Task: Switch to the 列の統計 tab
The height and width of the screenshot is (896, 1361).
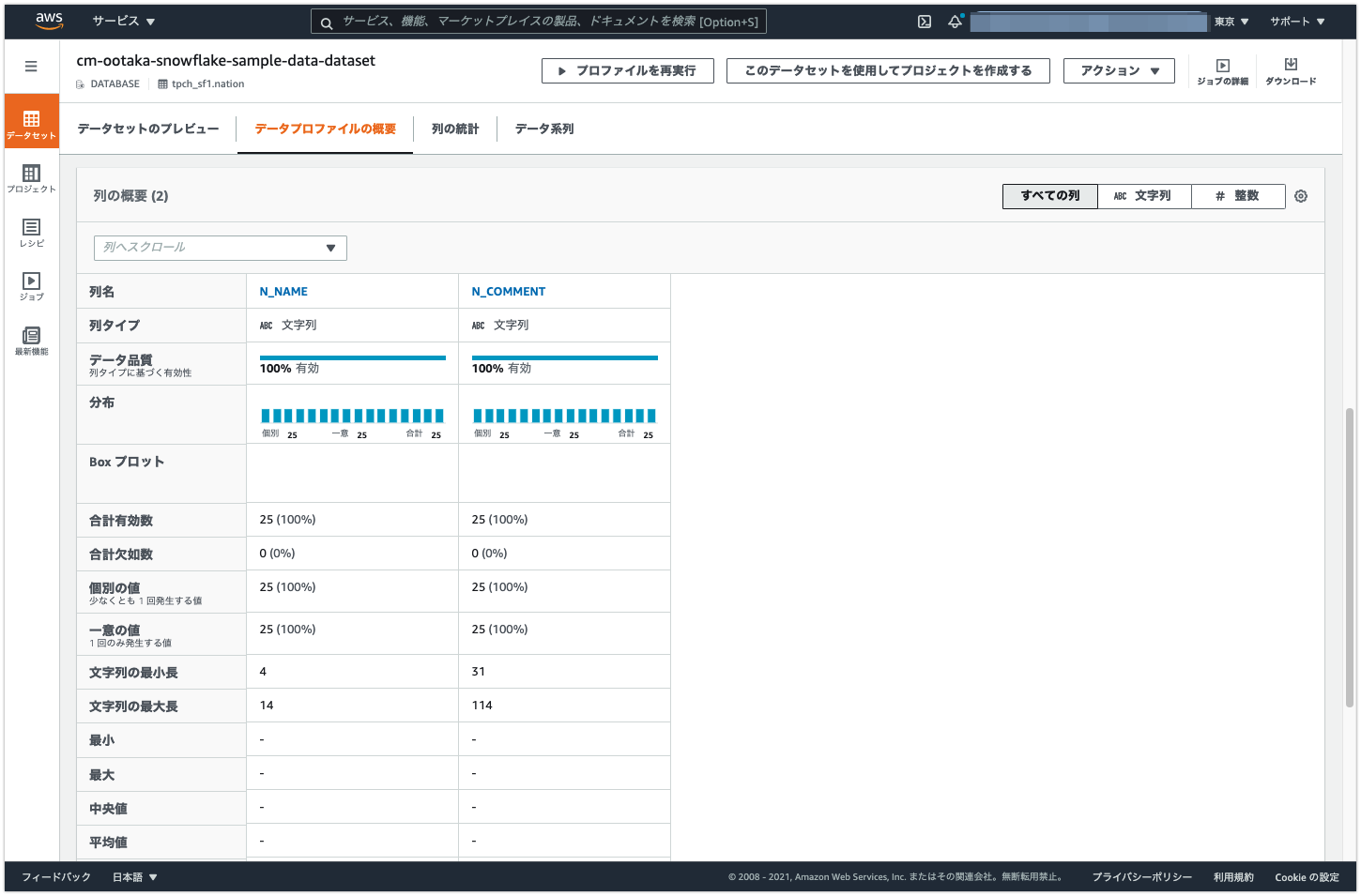Action: coord(457,129)
